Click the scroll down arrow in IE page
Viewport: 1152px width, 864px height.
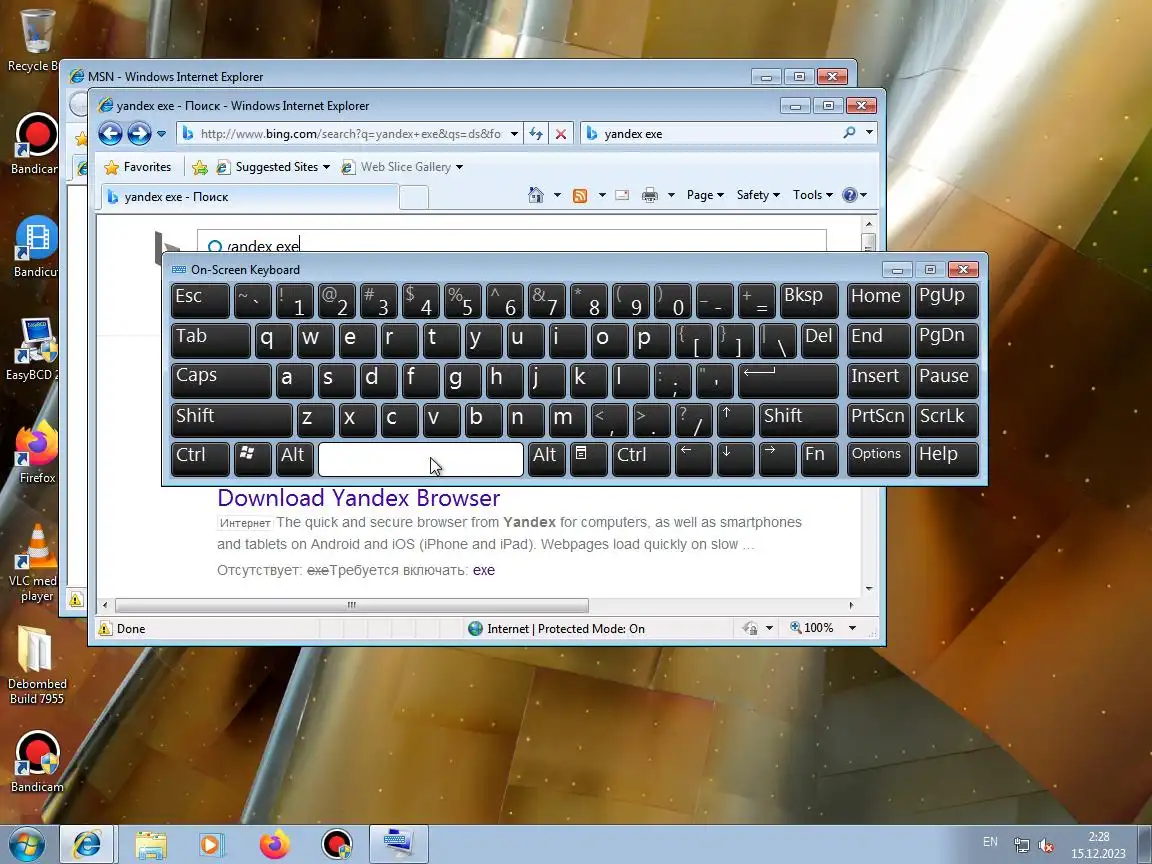tap(869, 588)
